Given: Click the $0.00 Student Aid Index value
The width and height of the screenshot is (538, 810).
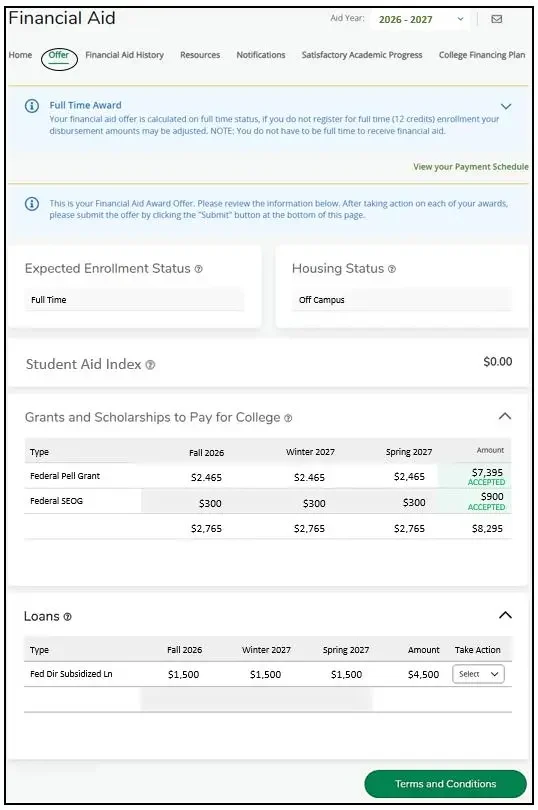Looking at the screenshot, I should (x=498, y=362).
